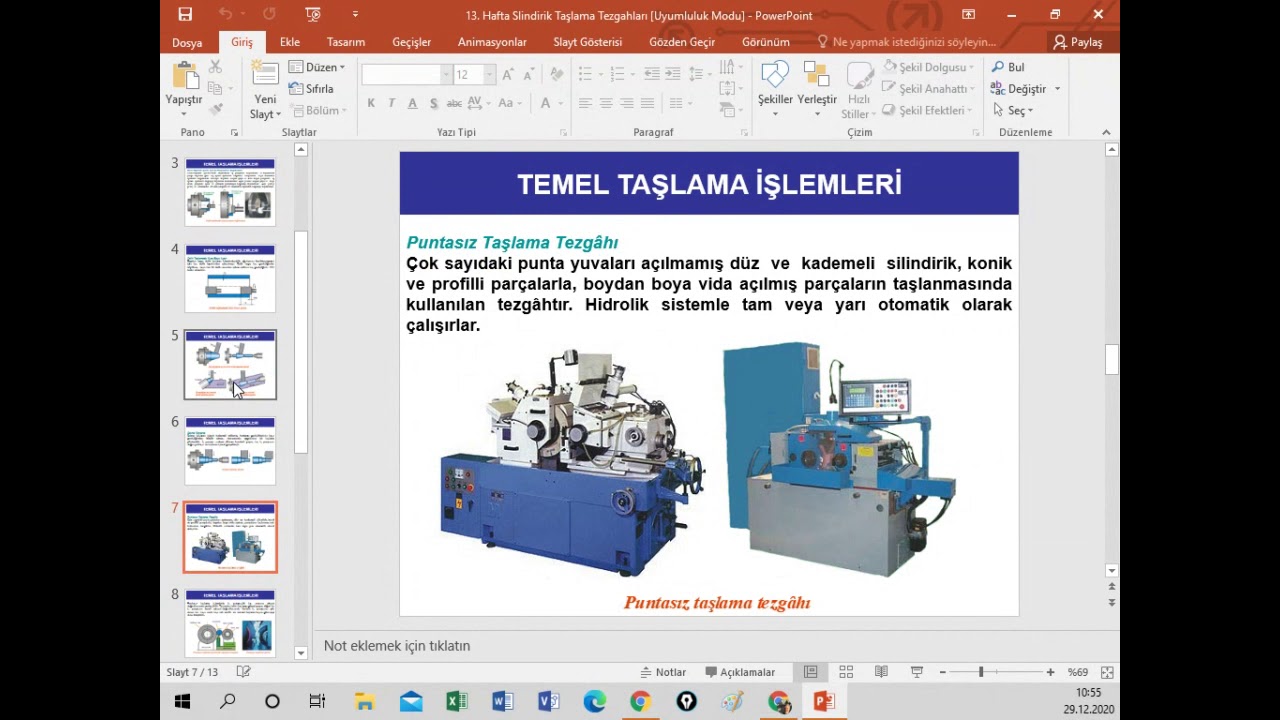Click the align left paragraph icon
Viewport: 1280px width, 720px height.
[585, 103]
